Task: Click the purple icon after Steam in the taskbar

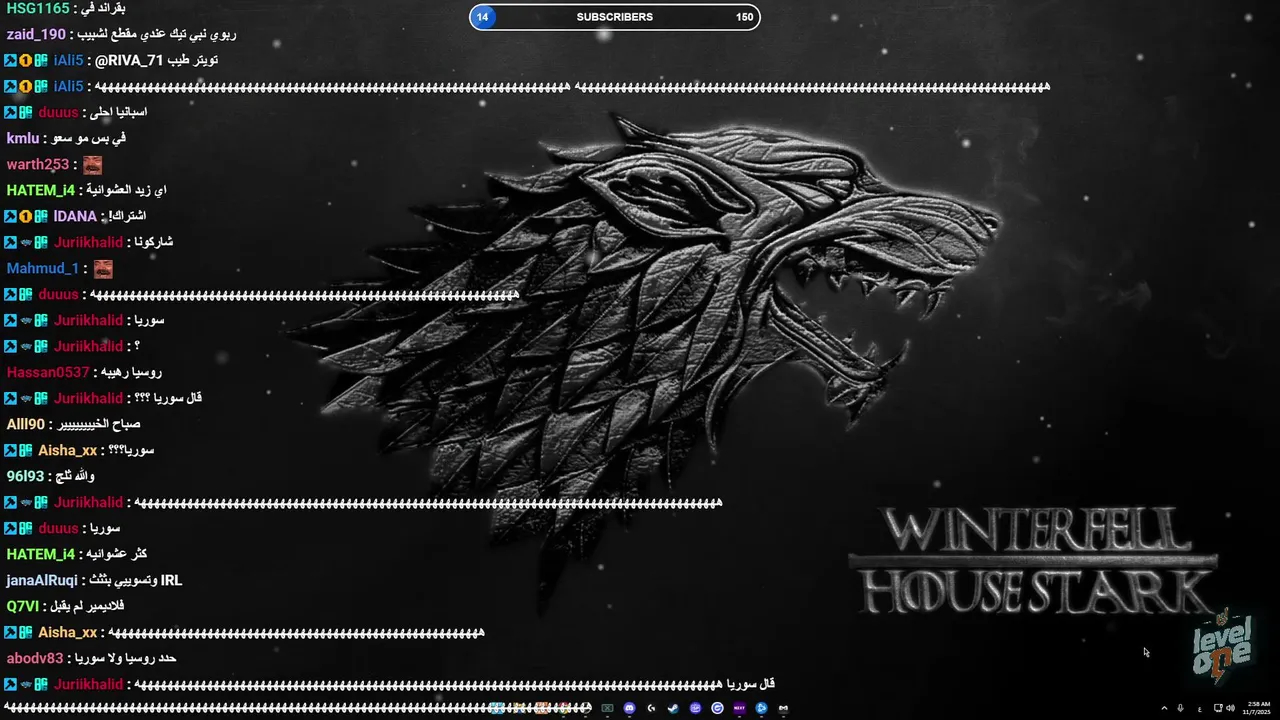Action: point(695,708)
